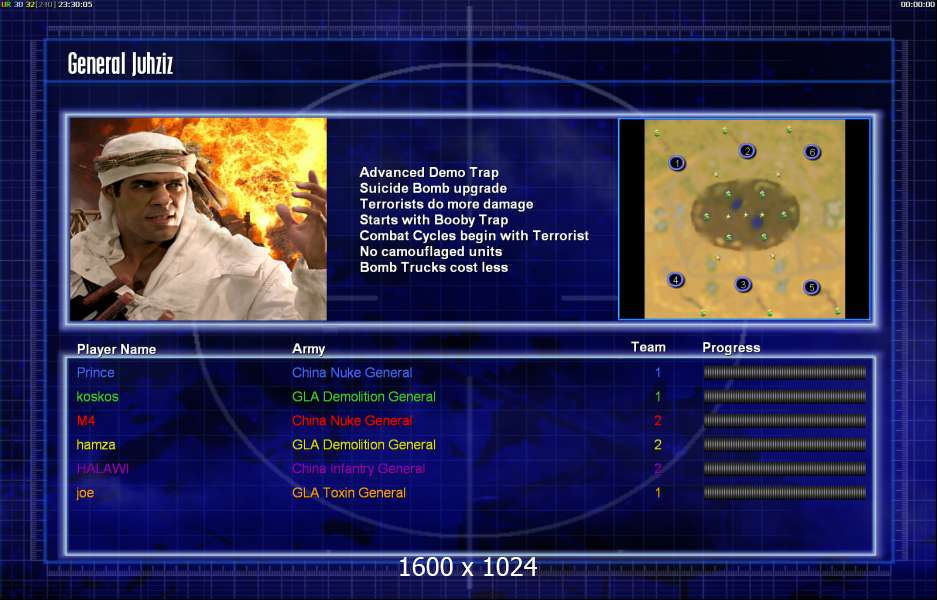
Task: Click koskos's loading progress bar
Action: point(785,397)
